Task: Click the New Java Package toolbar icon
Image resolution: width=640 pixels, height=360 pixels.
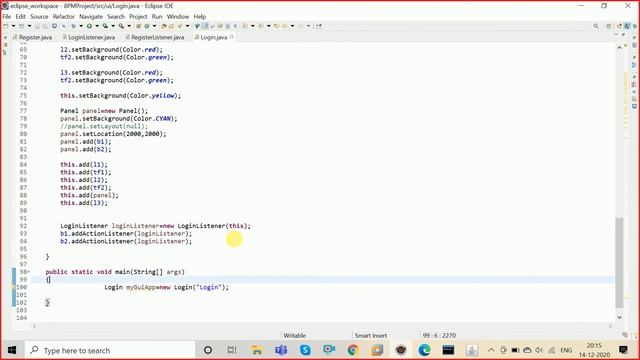Action: pyautogui.click(x=138, y=26)
